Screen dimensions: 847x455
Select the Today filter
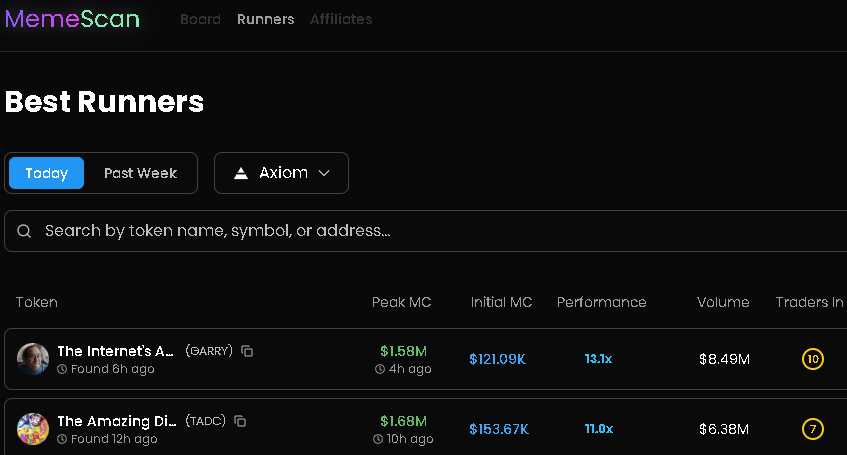46,173
